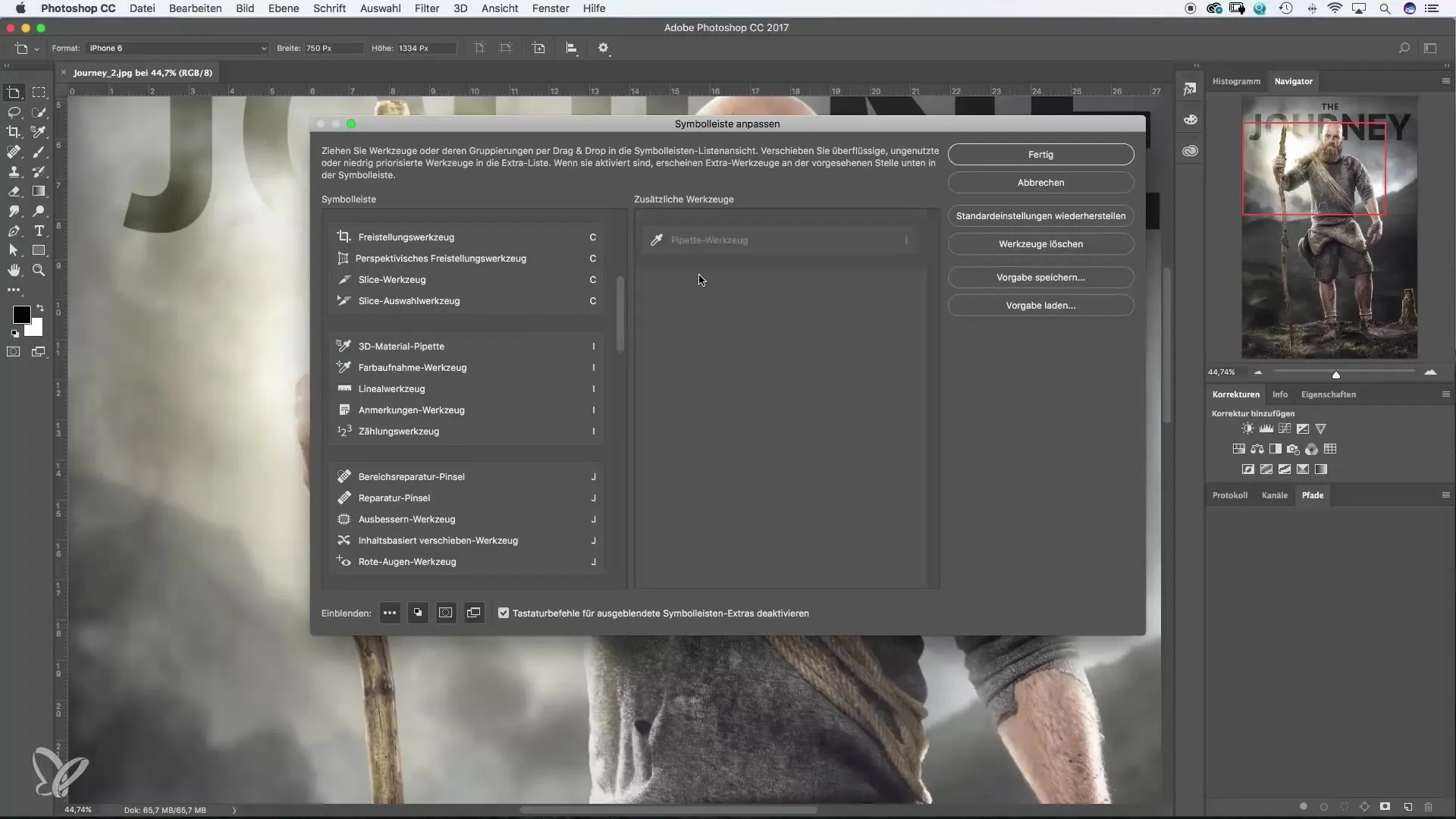Click the black foreground color swatch
Image resolution: width=1456 pixels, height=819 pixels.
click(21, 314)
